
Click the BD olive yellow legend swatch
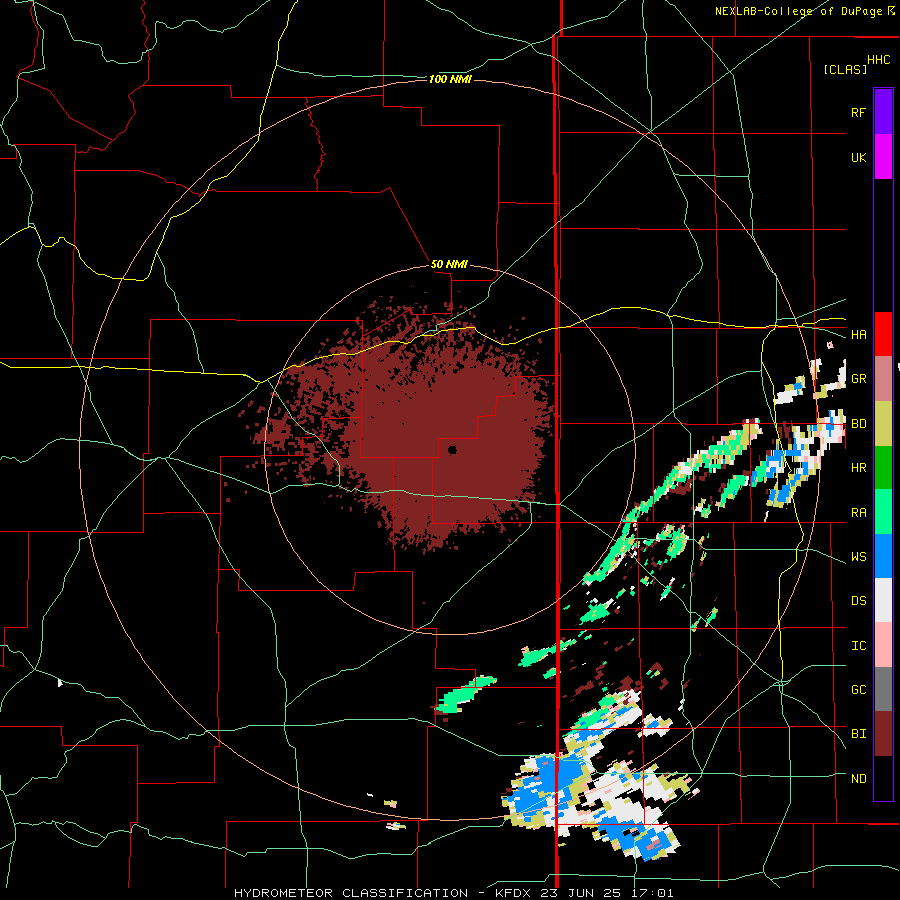(883, 424)
